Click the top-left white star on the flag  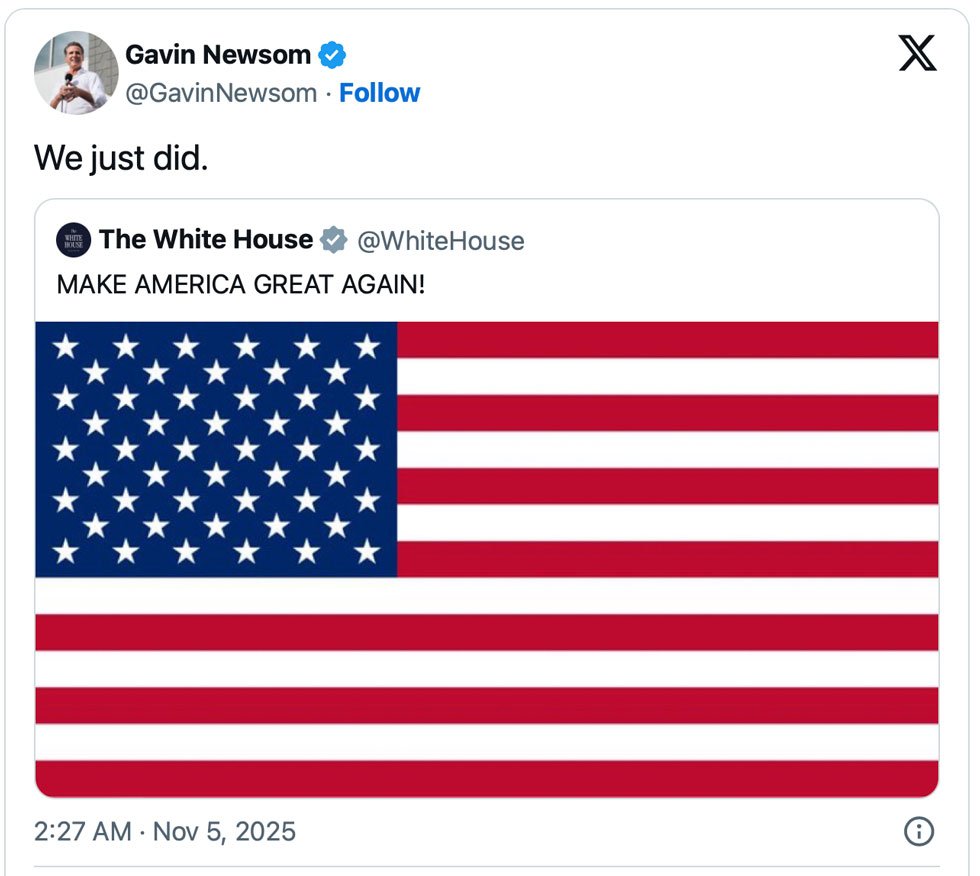pos(65,346)
